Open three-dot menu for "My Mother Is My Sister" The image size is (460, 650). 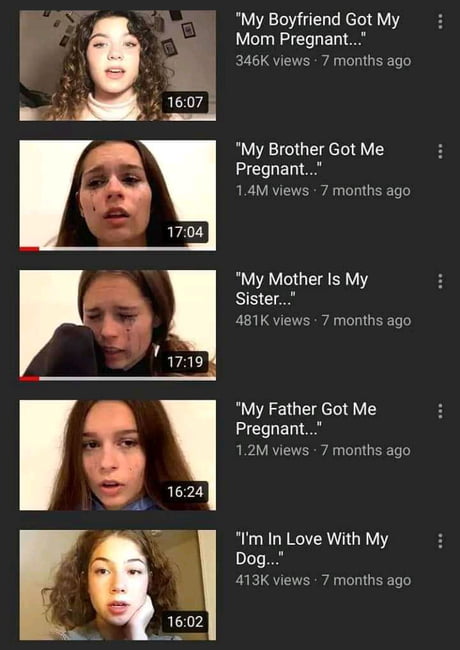(x=440, y=281)
